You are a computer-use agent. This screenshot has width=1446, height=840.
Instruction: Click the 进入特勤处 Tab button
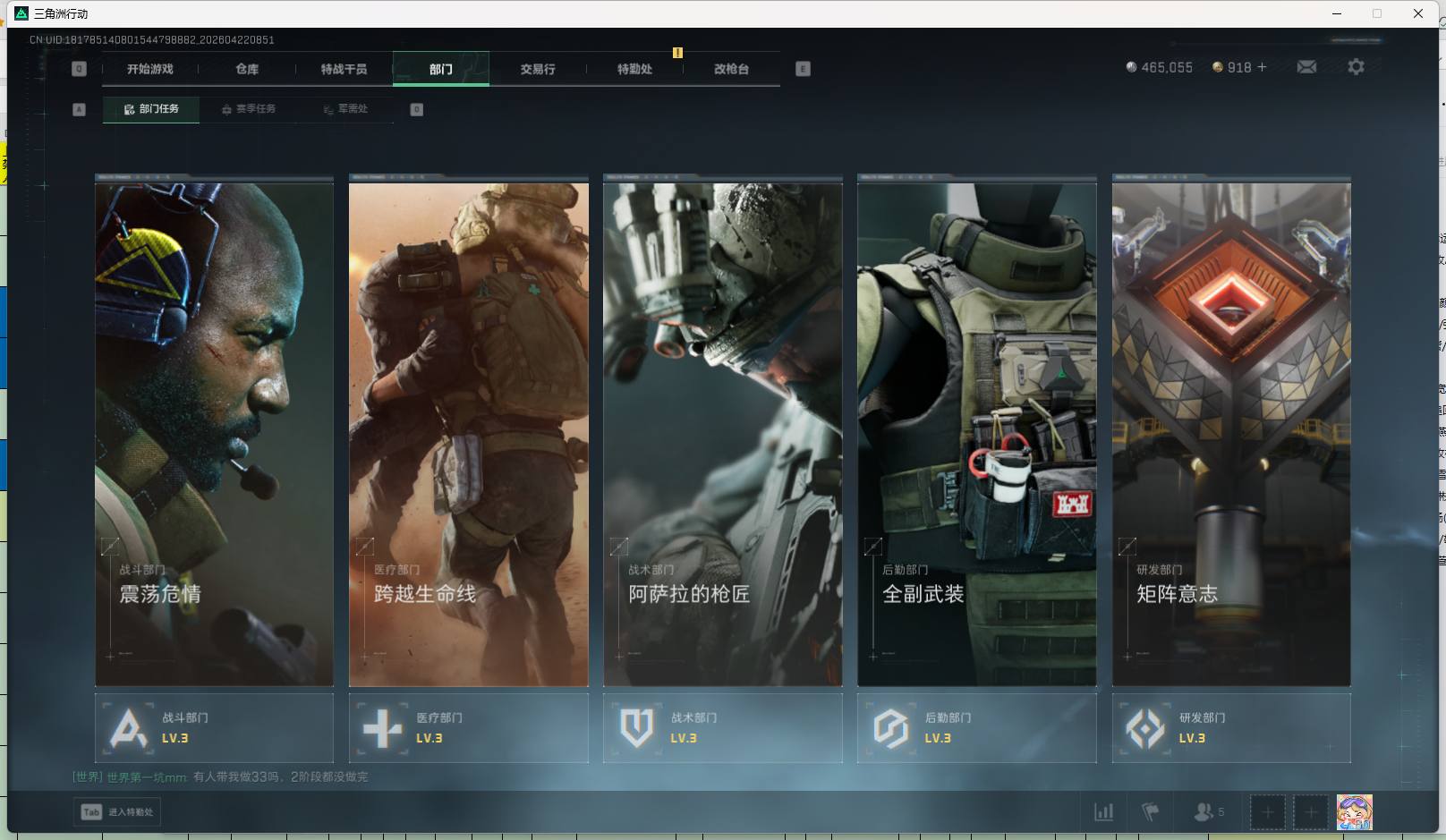(x=117, y=812)
